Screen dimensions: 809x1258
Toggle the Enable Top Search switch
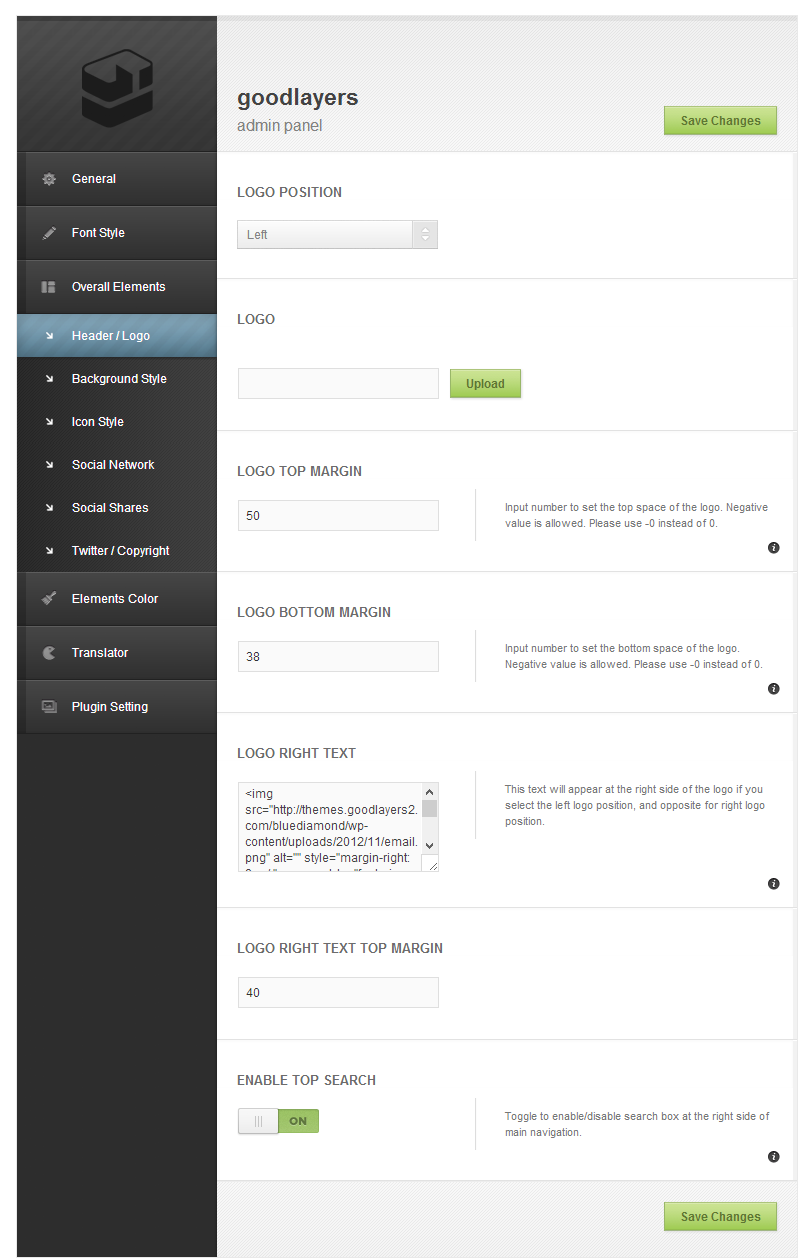pos(278,1121)
